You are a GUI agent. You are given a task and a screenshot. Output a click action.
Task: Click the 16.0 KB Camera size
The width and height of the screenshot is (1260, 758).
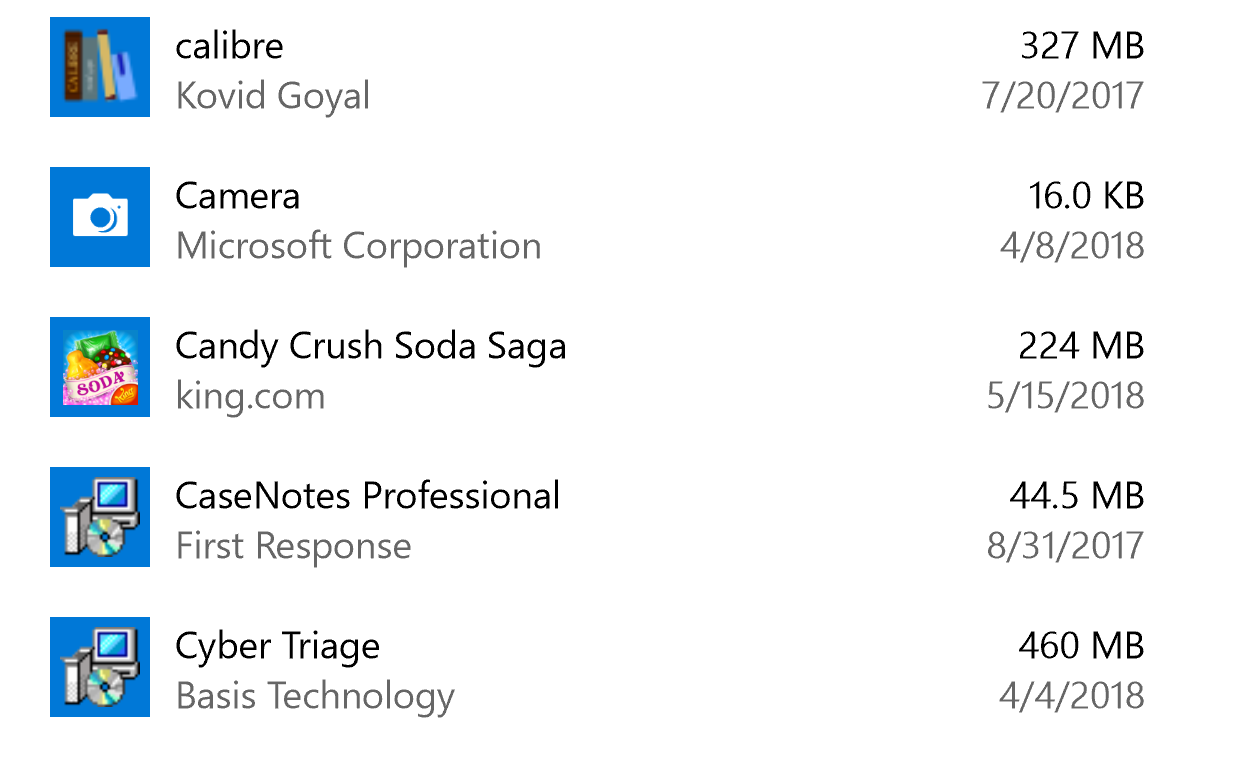click(1085, 196)
